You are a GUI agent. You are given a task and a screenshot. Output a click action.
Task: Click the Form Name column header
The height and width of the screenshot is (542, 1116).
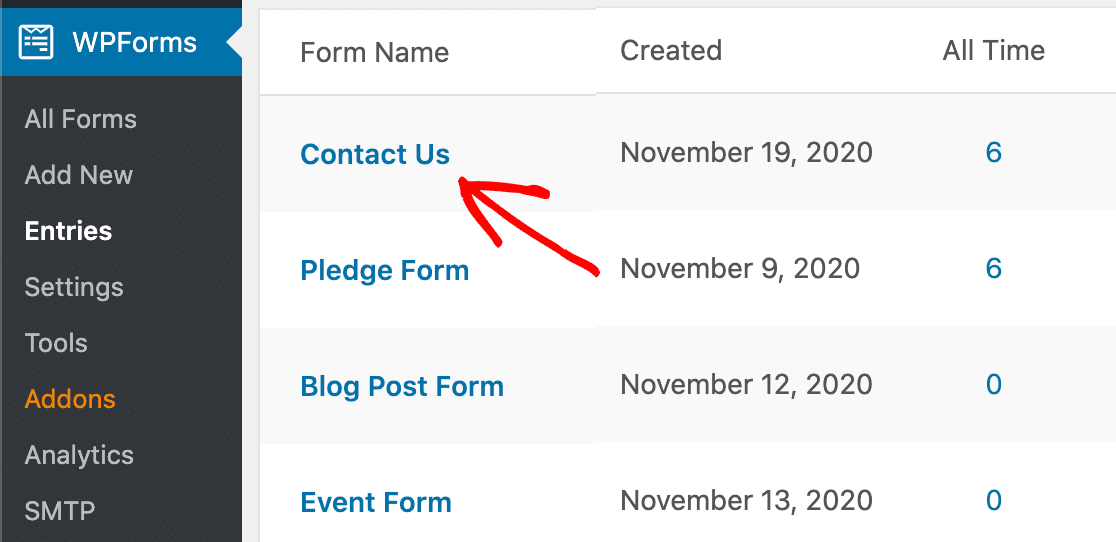pyautogui.click(x=374, y=52)
